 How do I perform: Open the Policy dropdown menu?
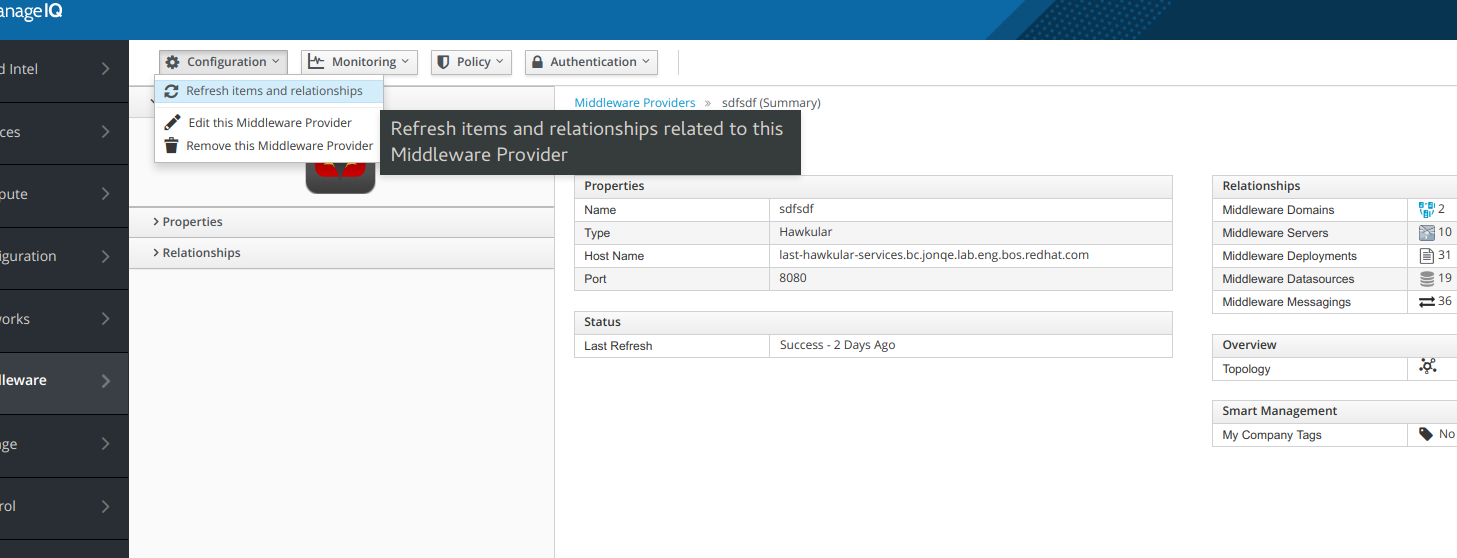[x=471, y=62]
